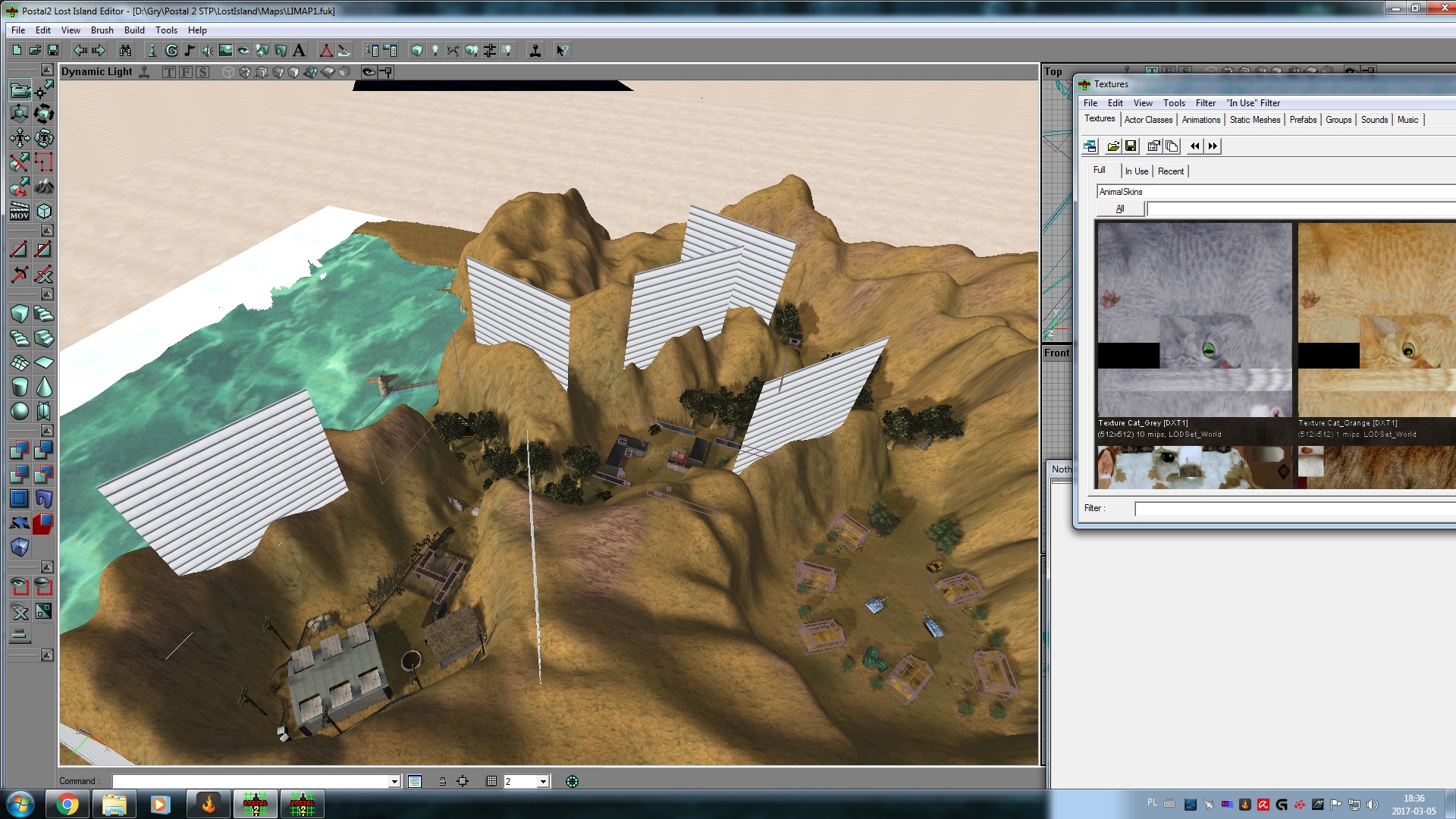Click the Cube brush builder
Image resolution: width=1456 pixels, height=819 pixels.
coord(20,313)
